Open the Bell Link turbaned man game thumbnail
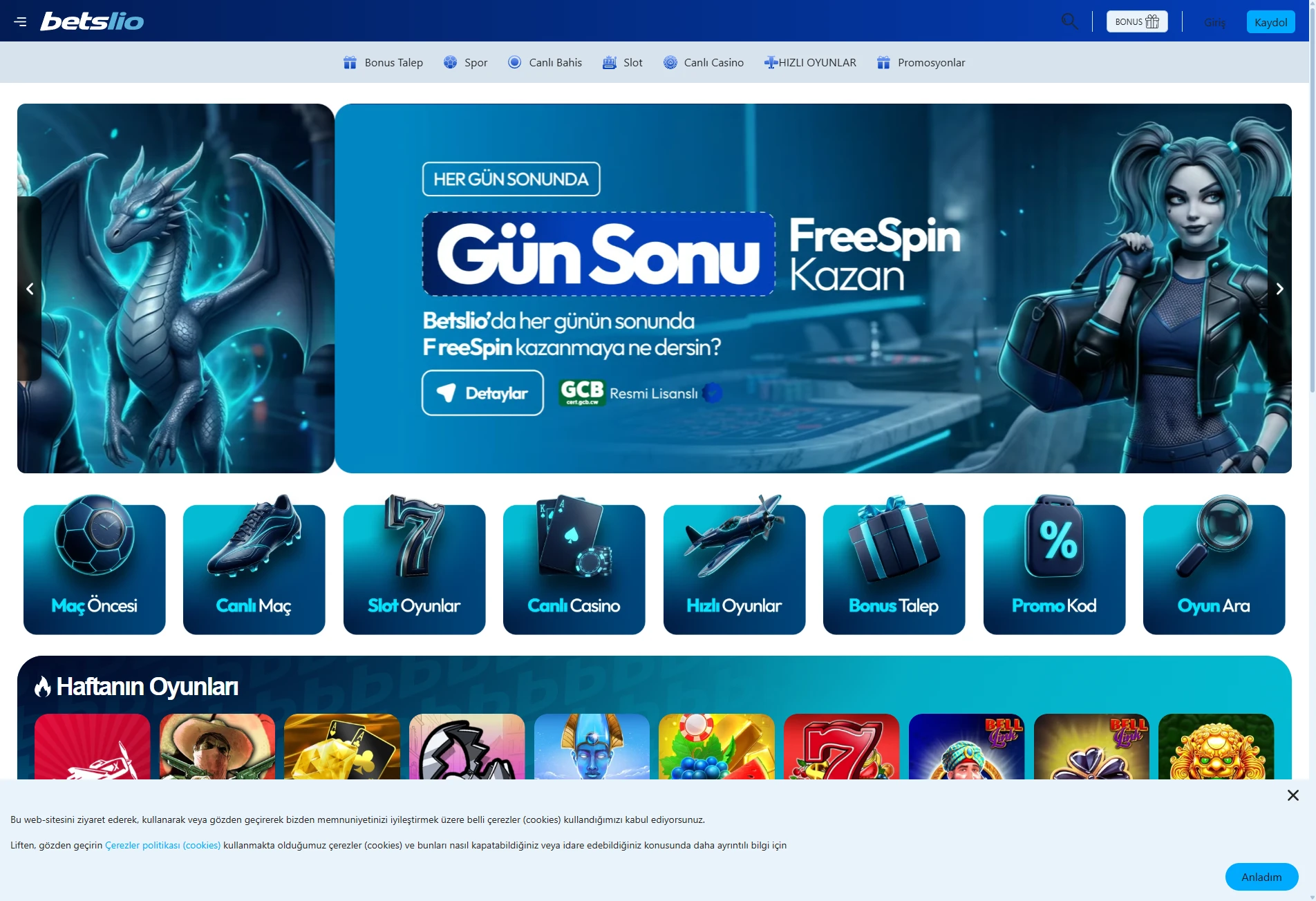 coord(967,747)
